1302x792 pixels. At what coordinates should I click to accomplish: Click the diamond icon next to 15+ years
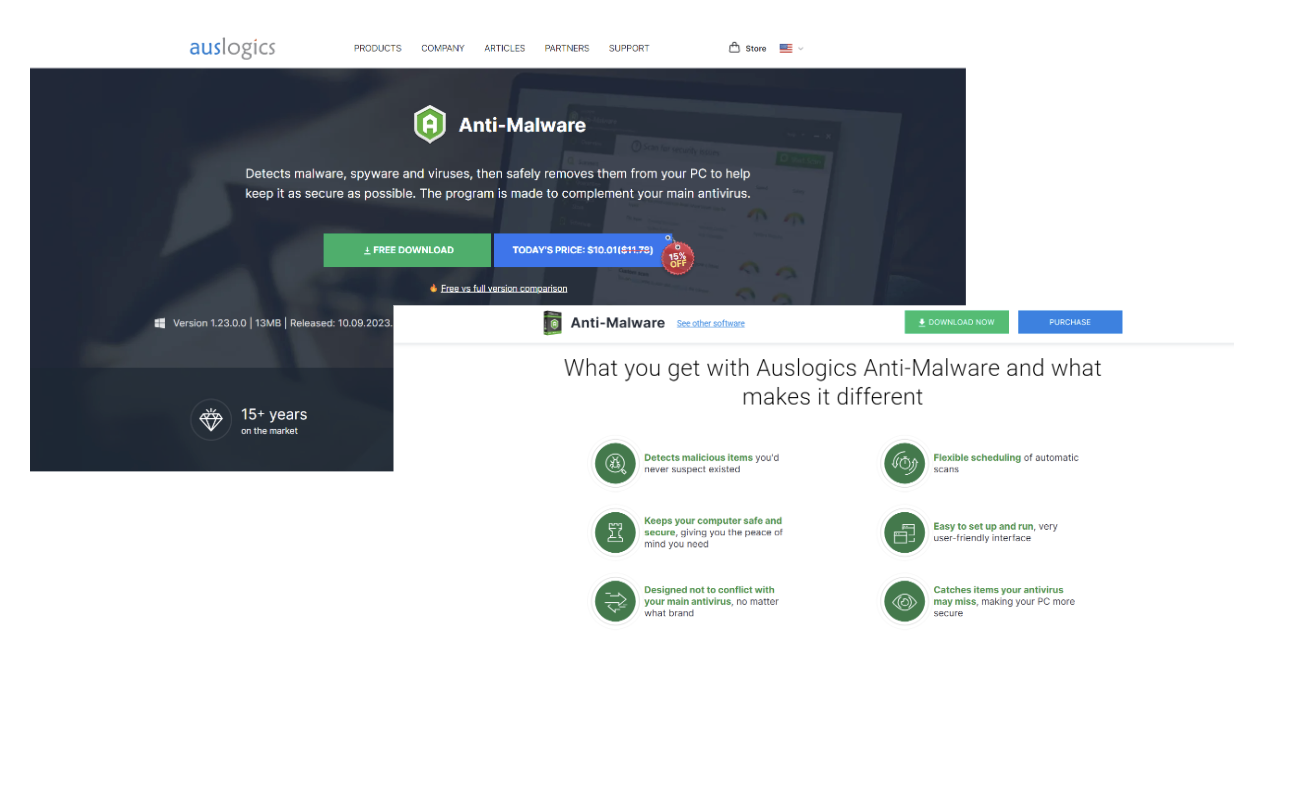[x=211, y=420]
